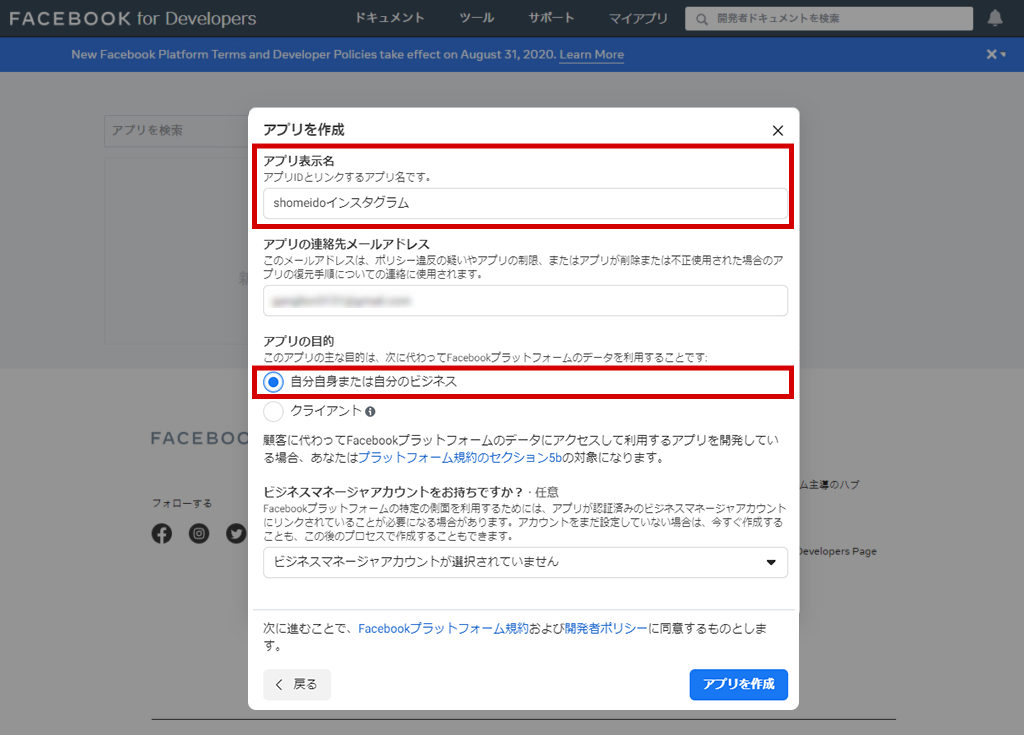
Task: Open the サポート menu
Action: tap(551, 18)
